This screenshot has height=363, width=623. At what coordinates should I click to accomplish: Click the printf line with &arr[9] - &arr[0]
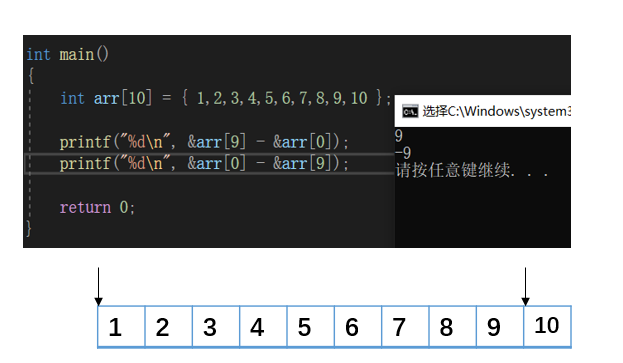coord(204,142)
